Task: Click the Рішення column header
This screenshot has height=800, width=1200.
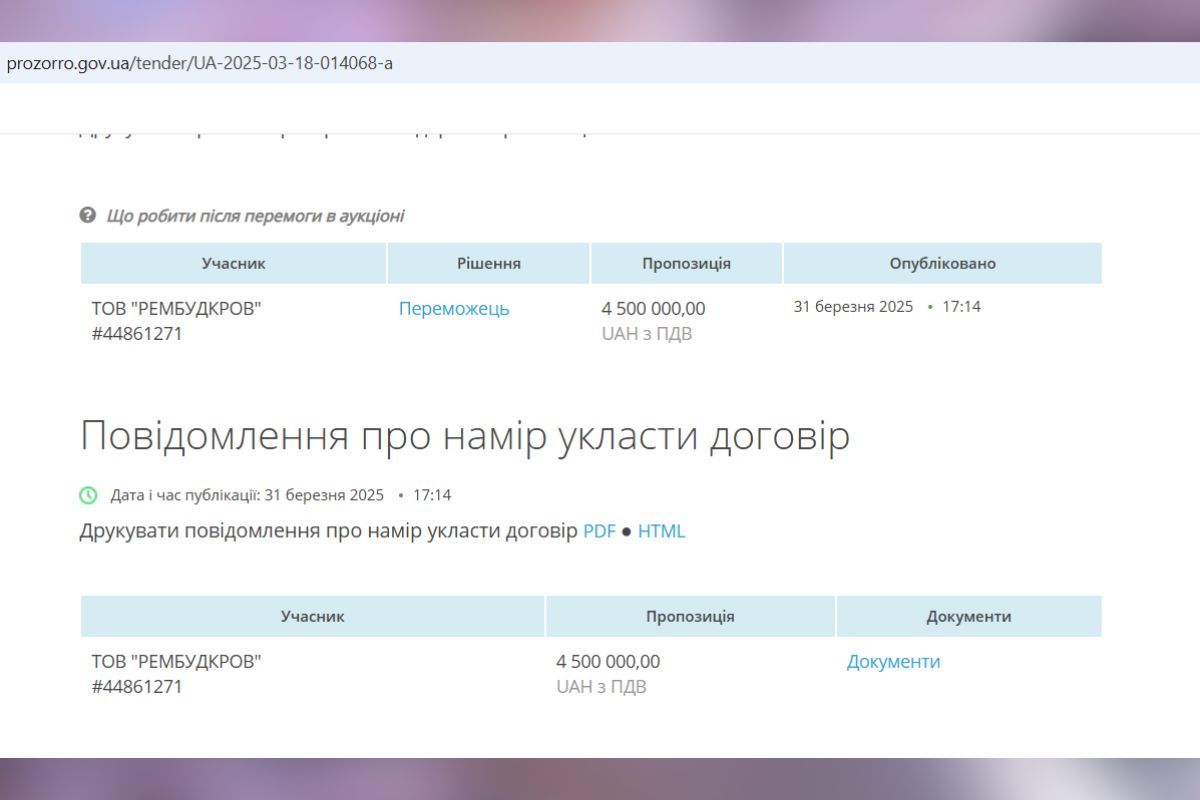Action: point(488,264)
